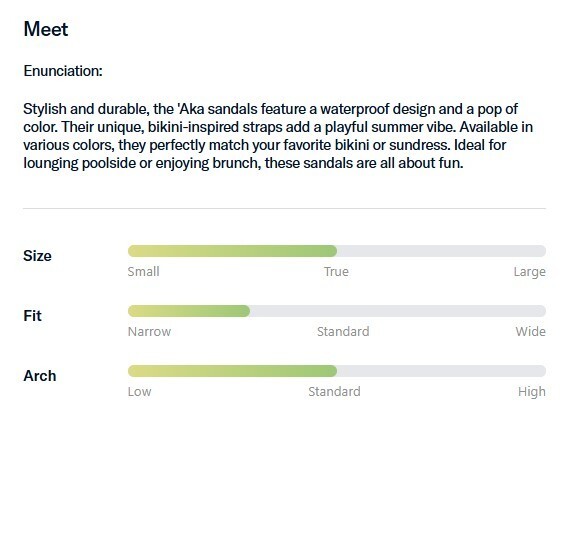Click the Size fit indicator bar
This screenshot has width=571, height=560.
coord(337,251)
